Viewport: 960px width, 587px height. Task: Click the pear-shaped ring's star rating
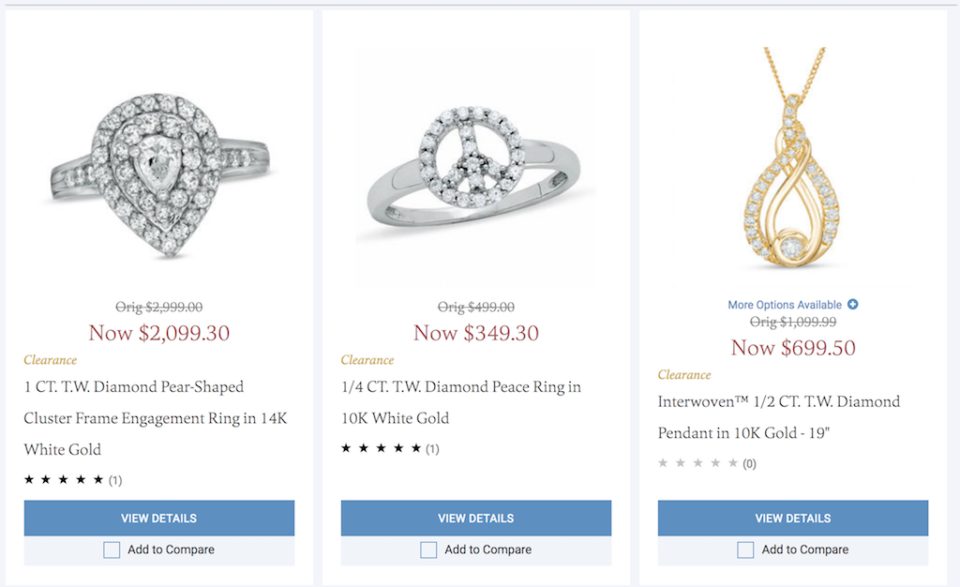(63, 480)
